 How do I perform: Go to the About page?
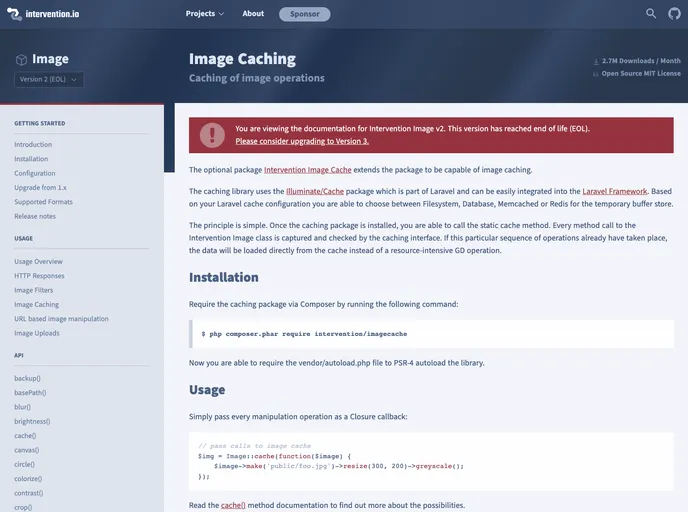(x=253, y=14)
